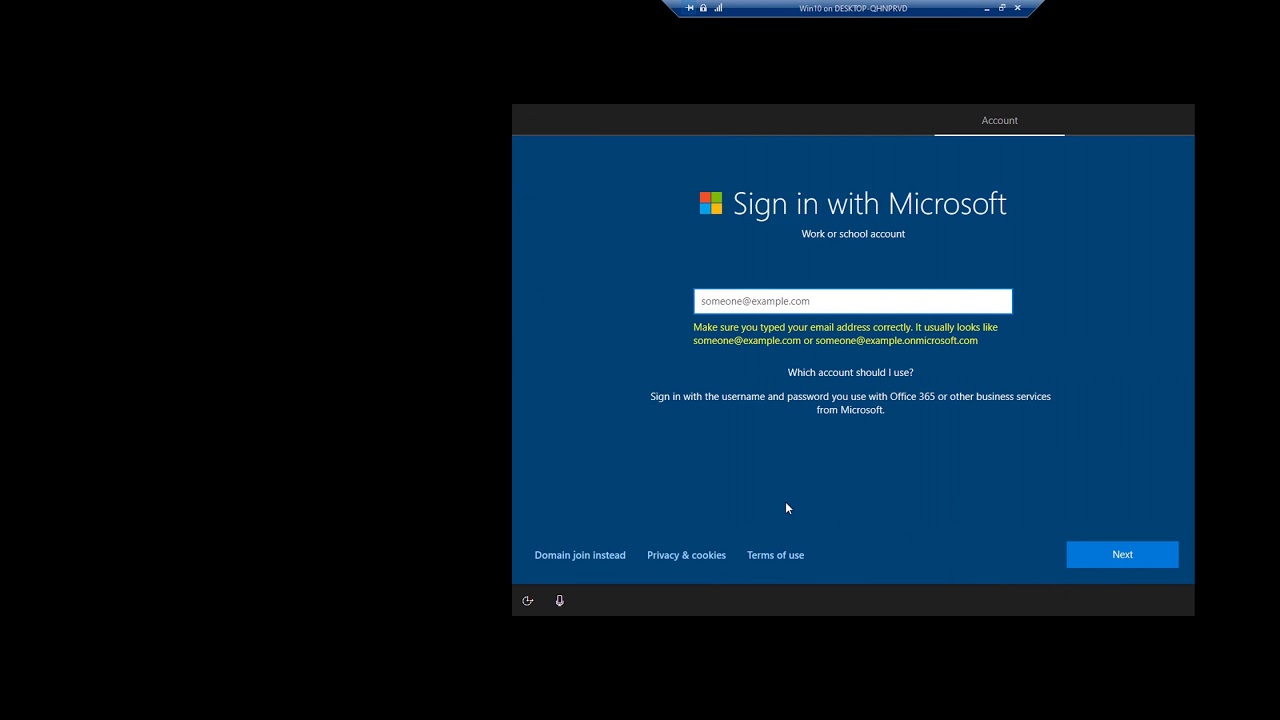The width and height of the screenshot is (1280, 720).
Task: Restore down the Win10 remote session
Action: 1002,8
